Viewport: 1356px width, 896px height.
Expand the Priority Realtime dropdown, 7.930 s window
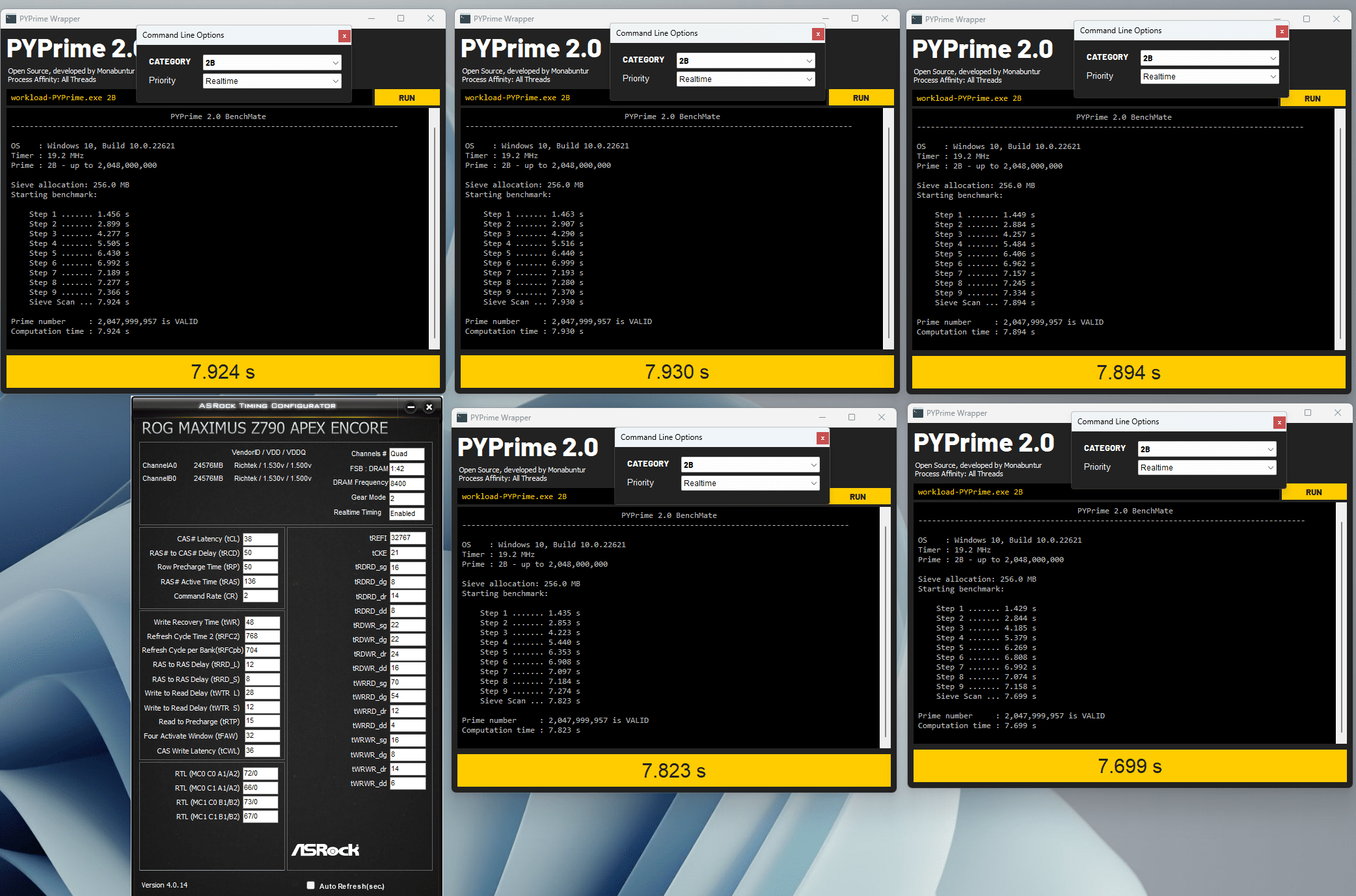tap(746, 79)
